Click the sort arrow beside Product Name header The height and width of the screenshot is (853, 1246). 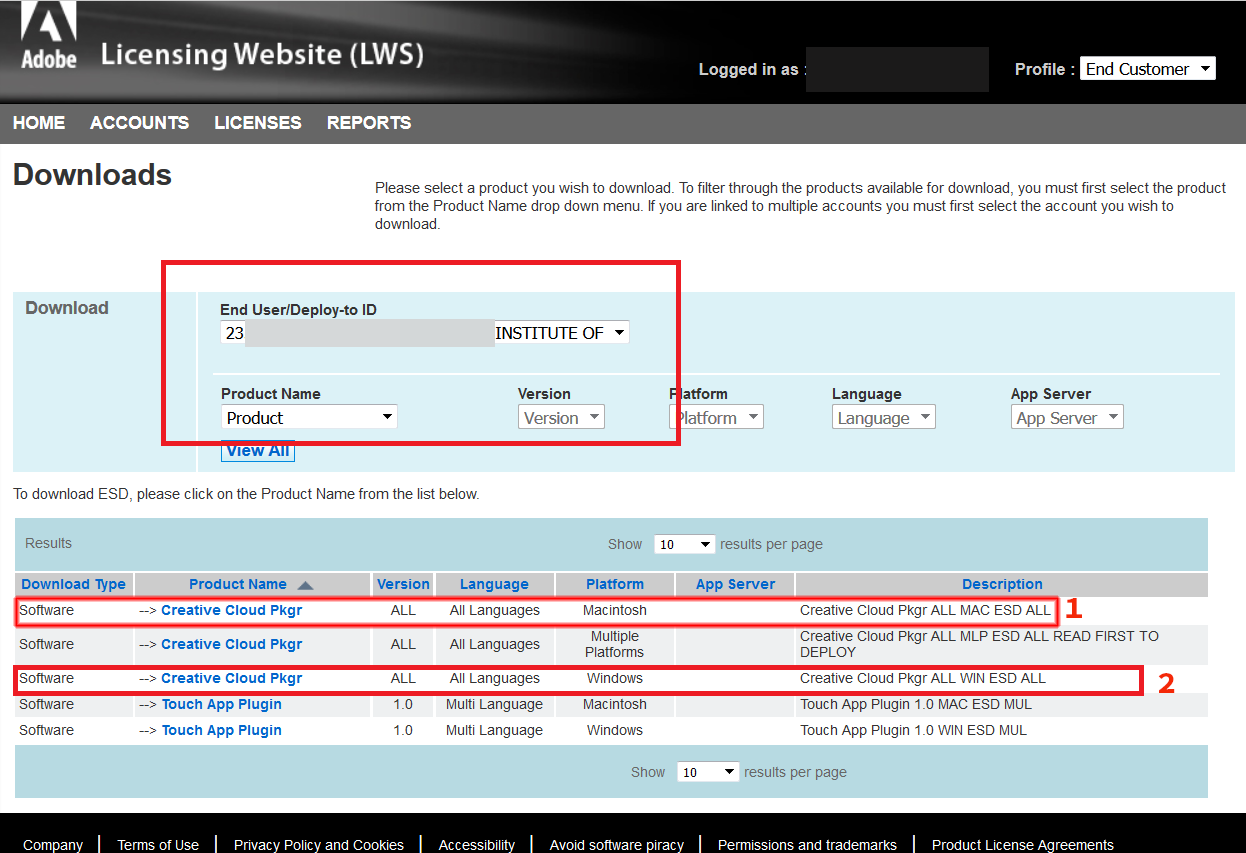click(306, 585)
